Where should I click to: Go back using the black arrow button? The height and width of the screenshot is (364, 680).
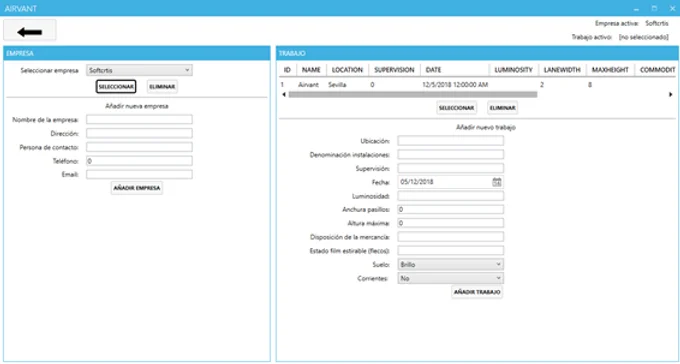[x=29, y=30]
